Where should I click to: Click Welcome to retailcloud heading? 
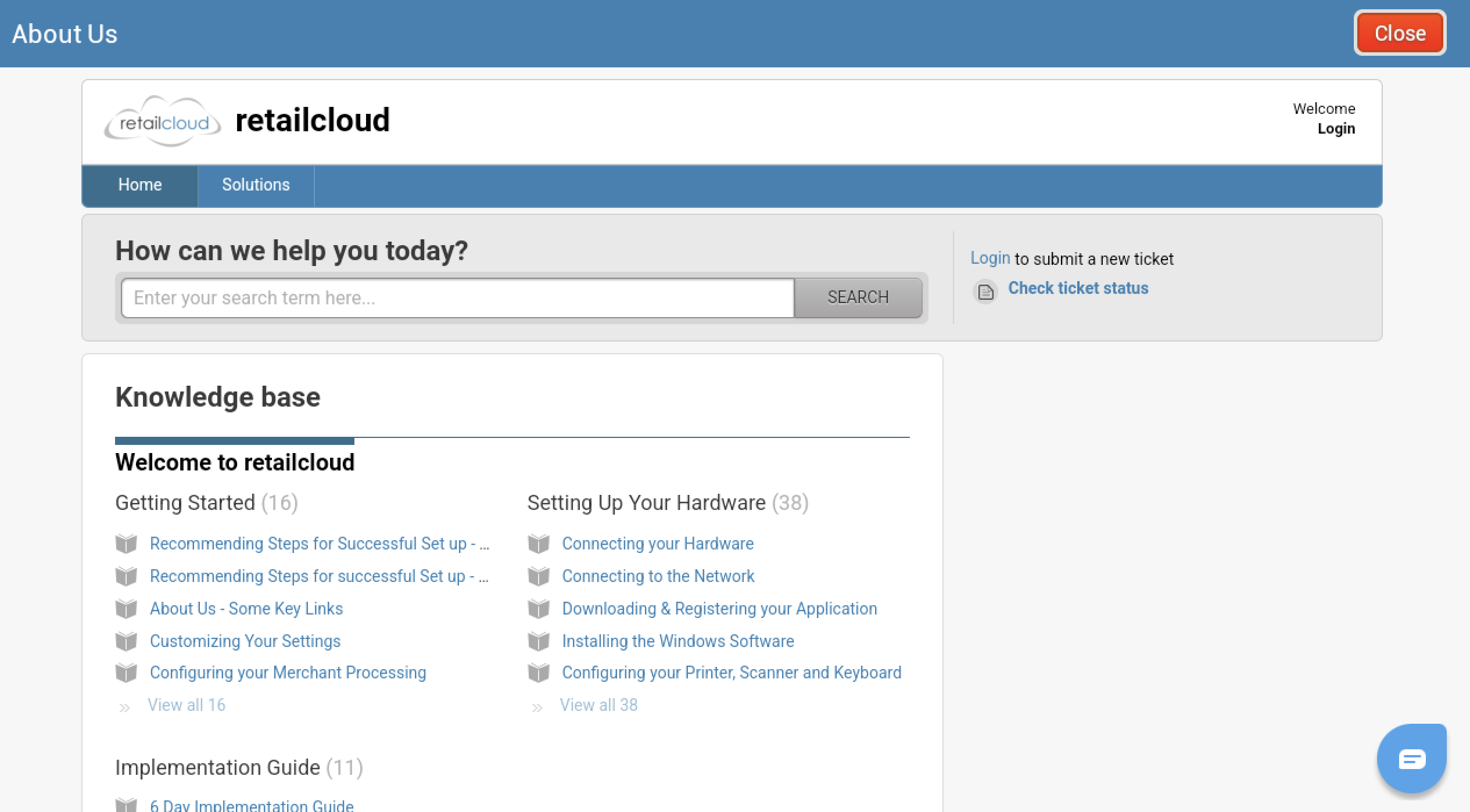(x=235, y=462)
